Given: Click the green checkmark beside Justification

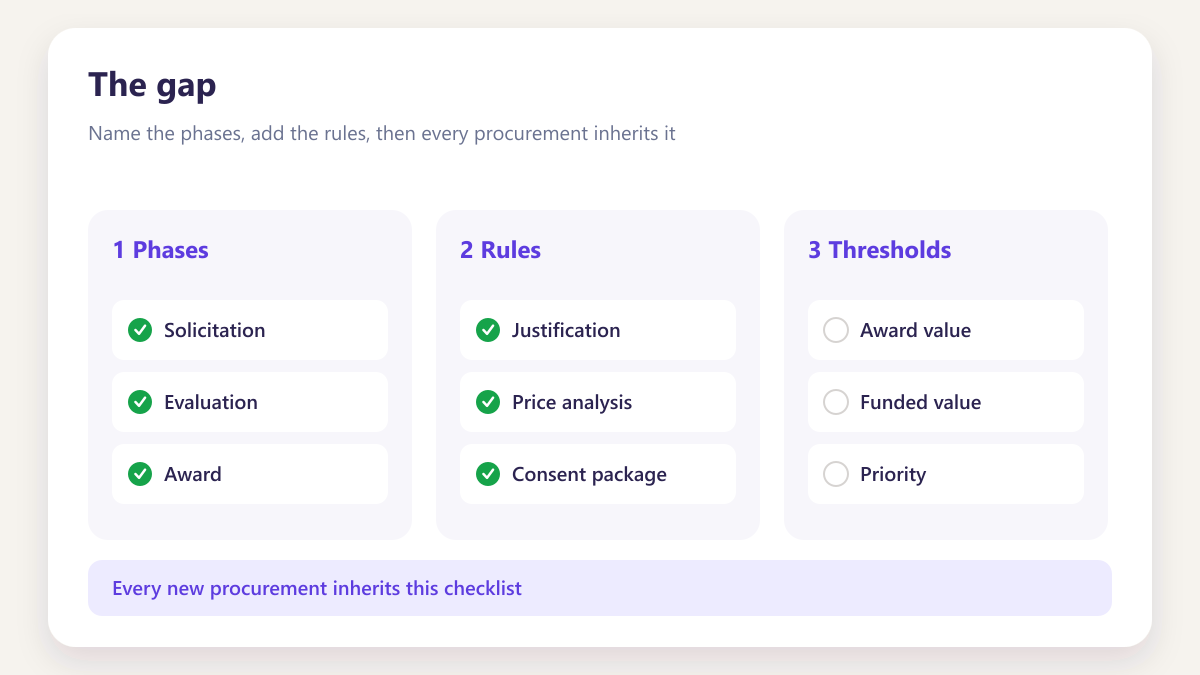Looking at the screenshot, I should point(488,330).
